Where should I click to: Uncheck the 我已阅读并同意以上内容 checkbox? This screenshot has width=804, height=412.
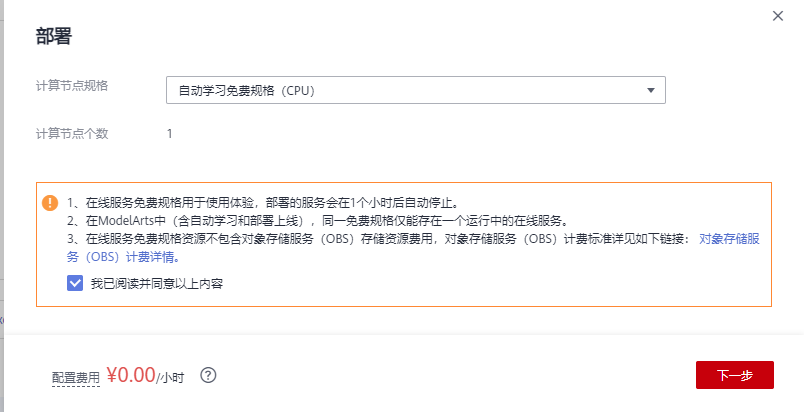75,283
